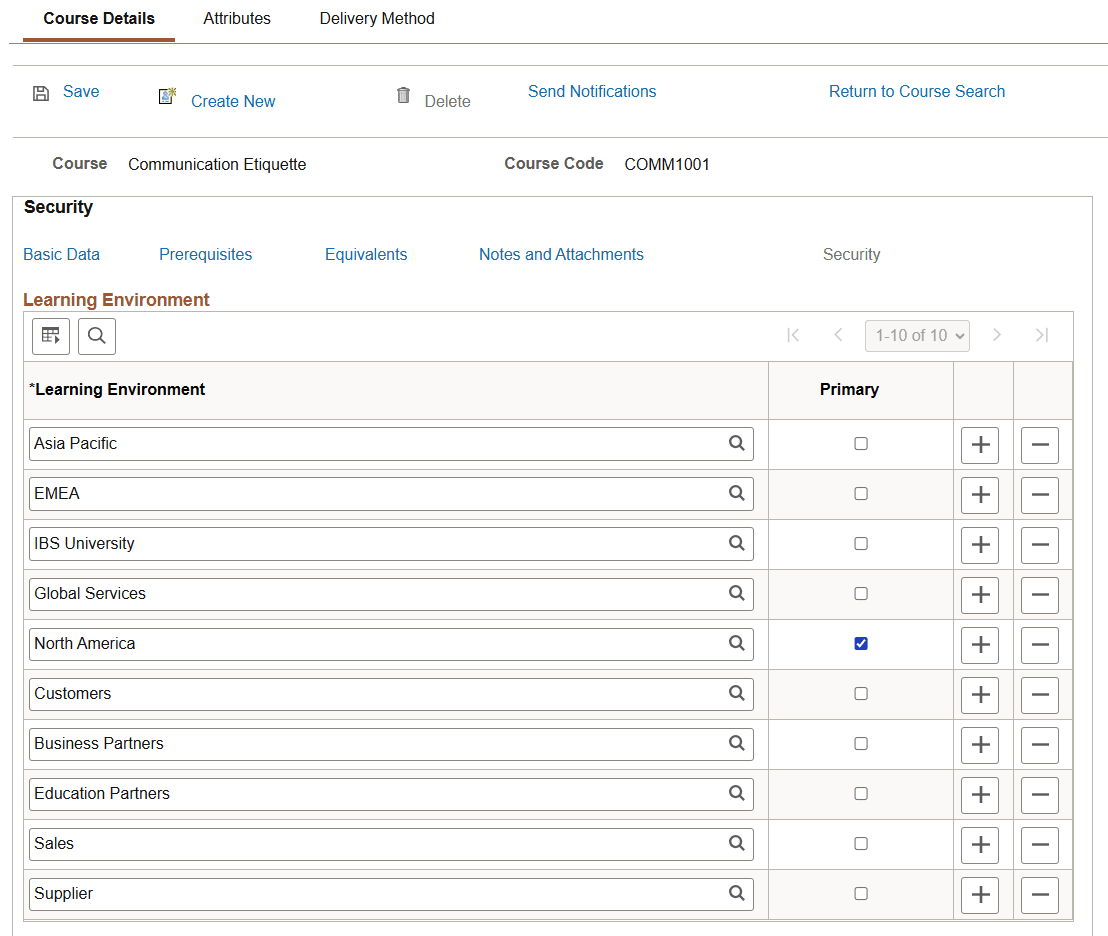Remove the Supplier row
1108x936 pixels.
[1040, 895]
